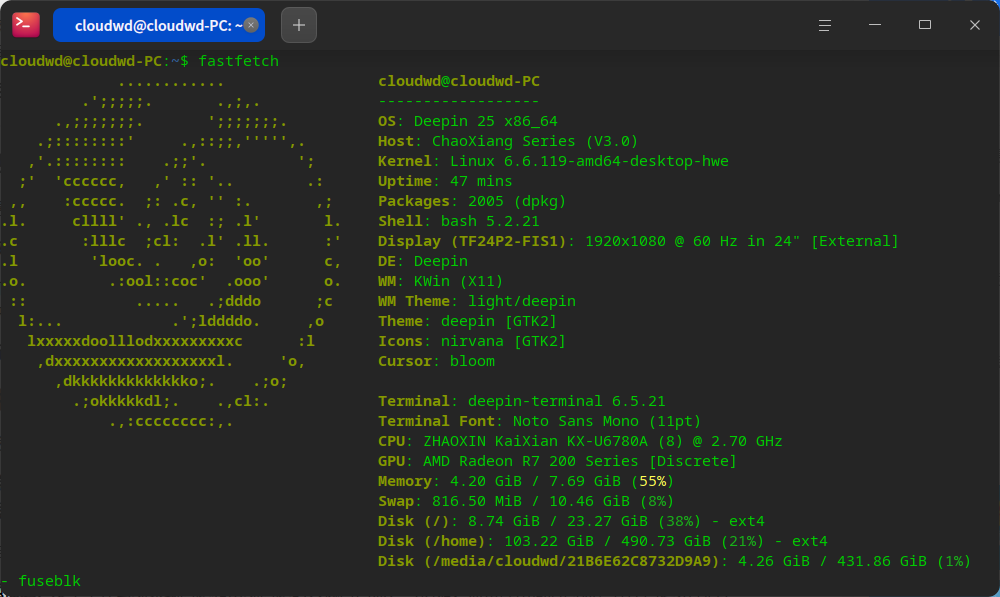Click the Display line with 'TF24P2-FIS1'
Viewport: 1000px width, 597px height.
[x=638, y=241]
